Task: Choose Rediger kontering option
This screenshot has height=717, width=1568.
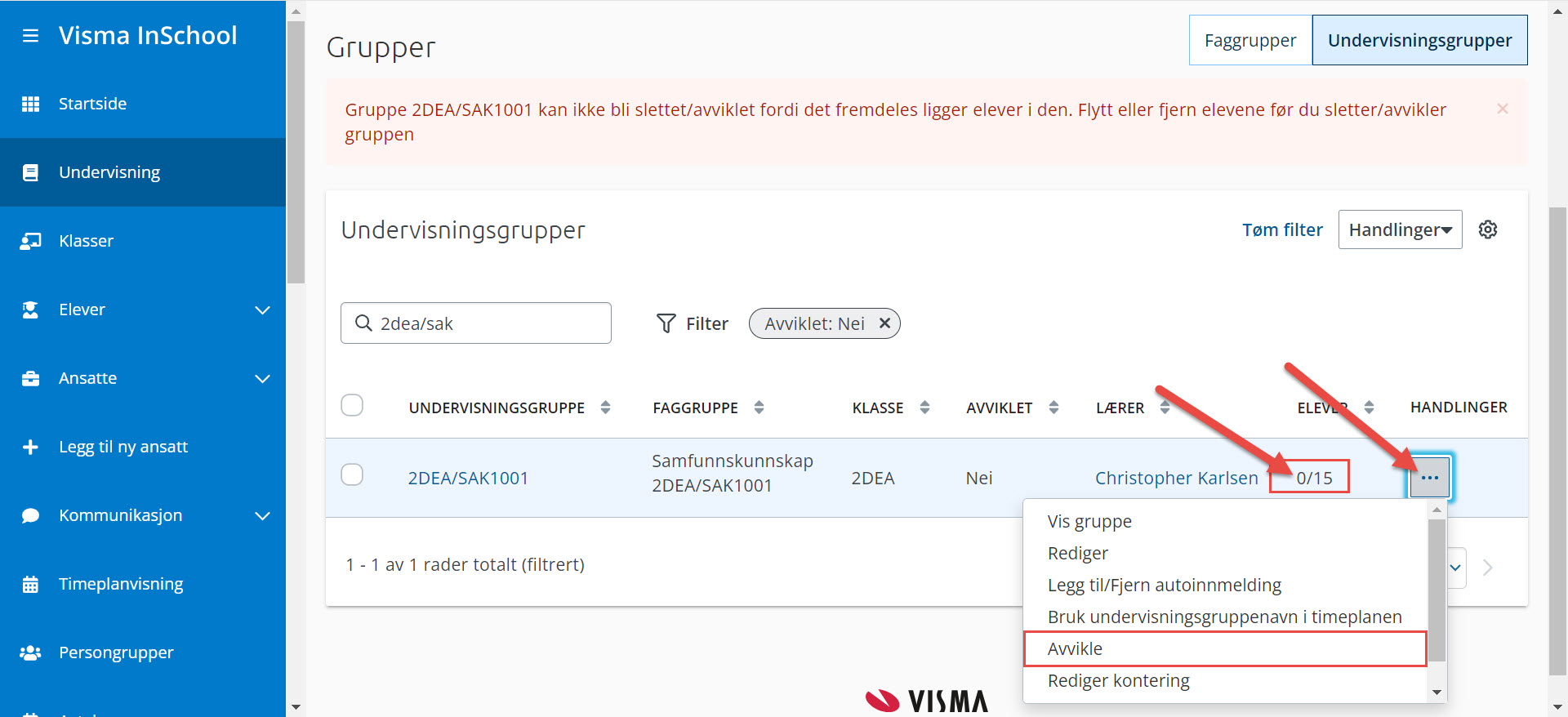Action: click(1119, 680)
